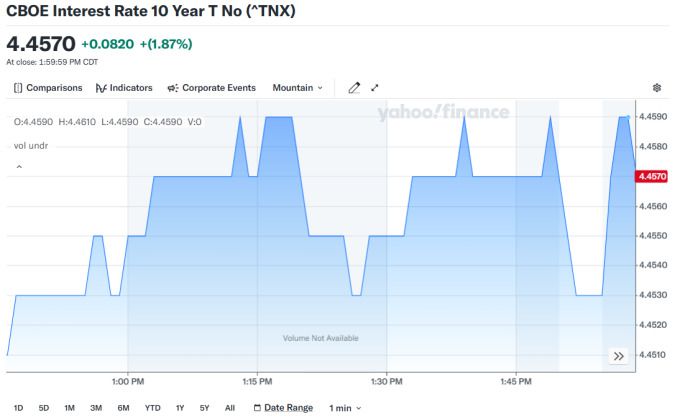Switch to the 5D range
This screenshot has height=420, width=680.
point(44,408)
